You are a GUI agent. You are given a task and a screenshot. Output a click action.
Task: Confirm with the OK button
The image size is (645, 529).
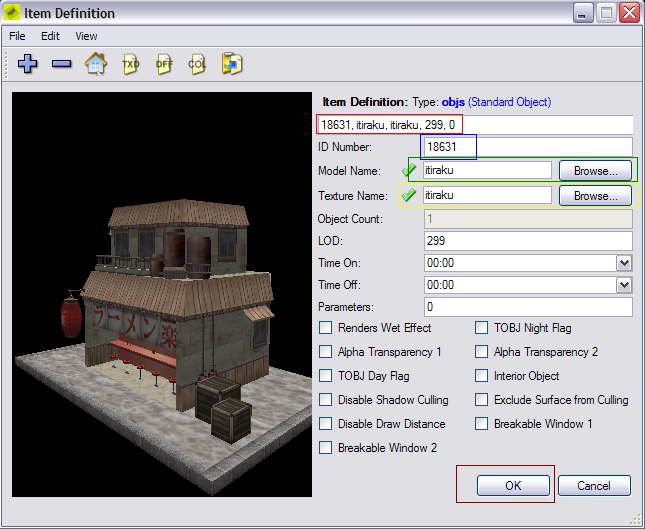point(513,486)
